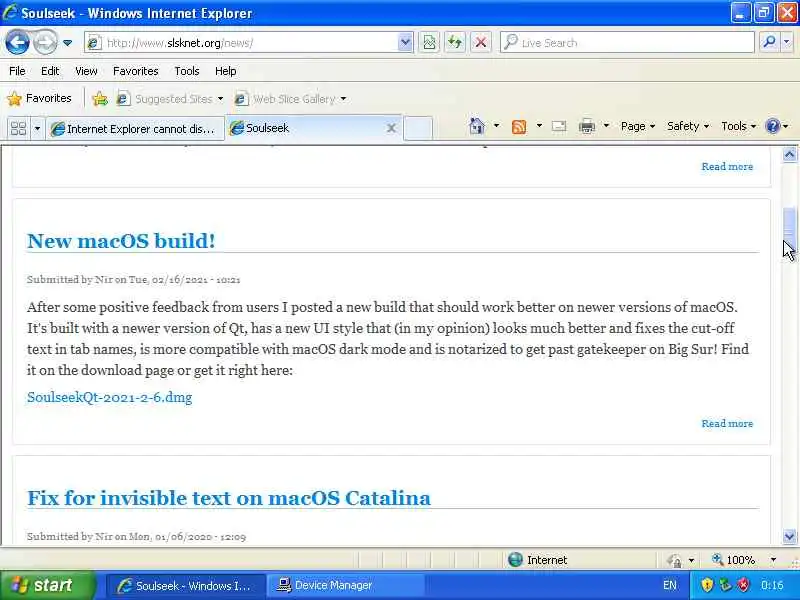This screenshot has height=600, width=800.
Task: Click the topmost Read more link
Action: click(x=727, y=166)
